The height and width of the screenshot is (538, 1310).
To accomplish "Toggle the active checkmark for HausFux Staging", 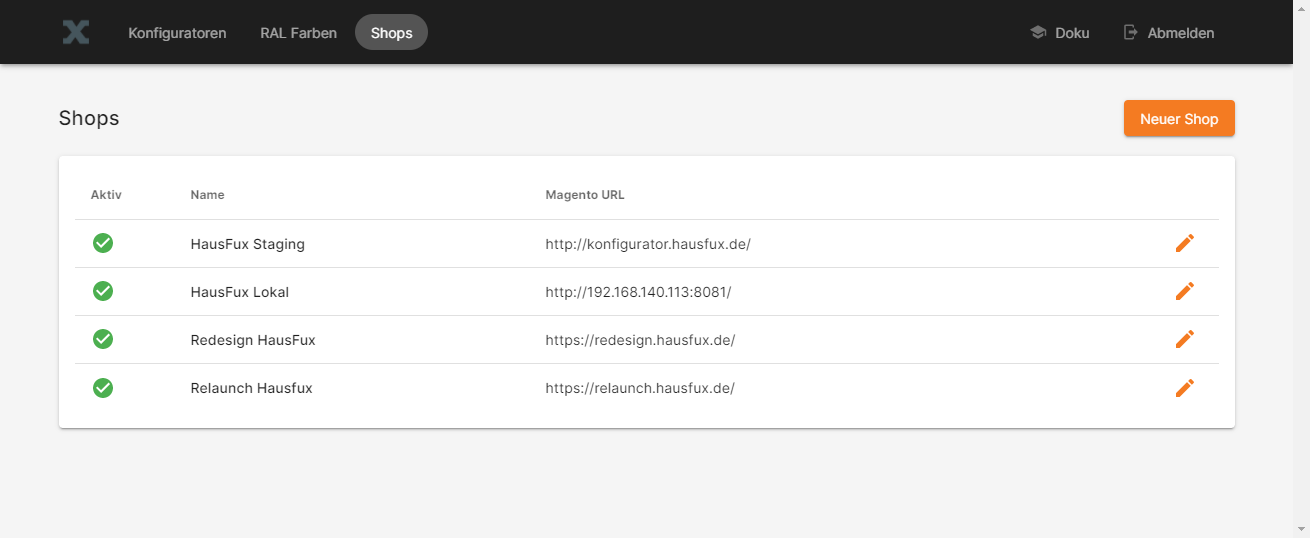I will click(103, 243).
